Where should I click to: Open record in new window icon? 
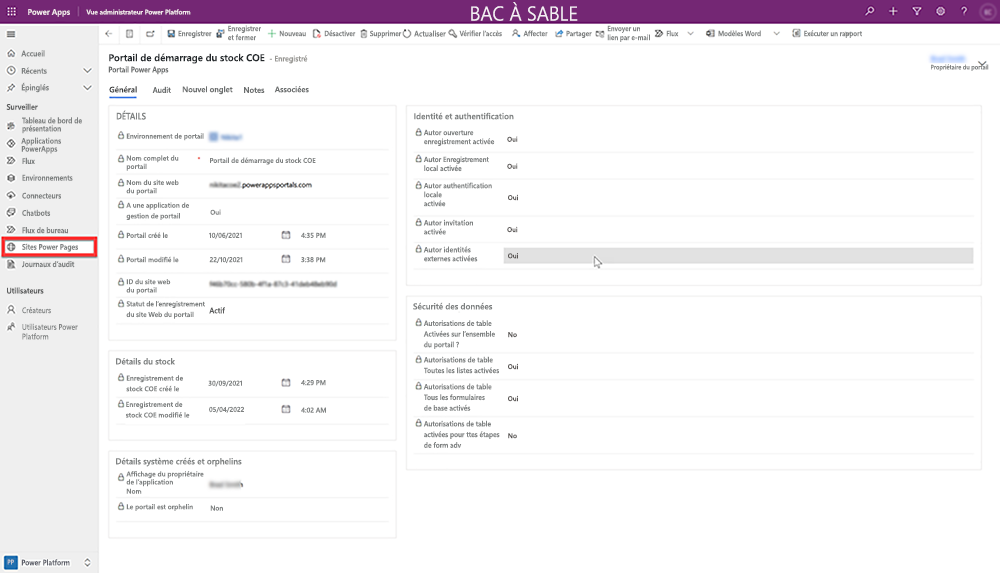[150, 34]
